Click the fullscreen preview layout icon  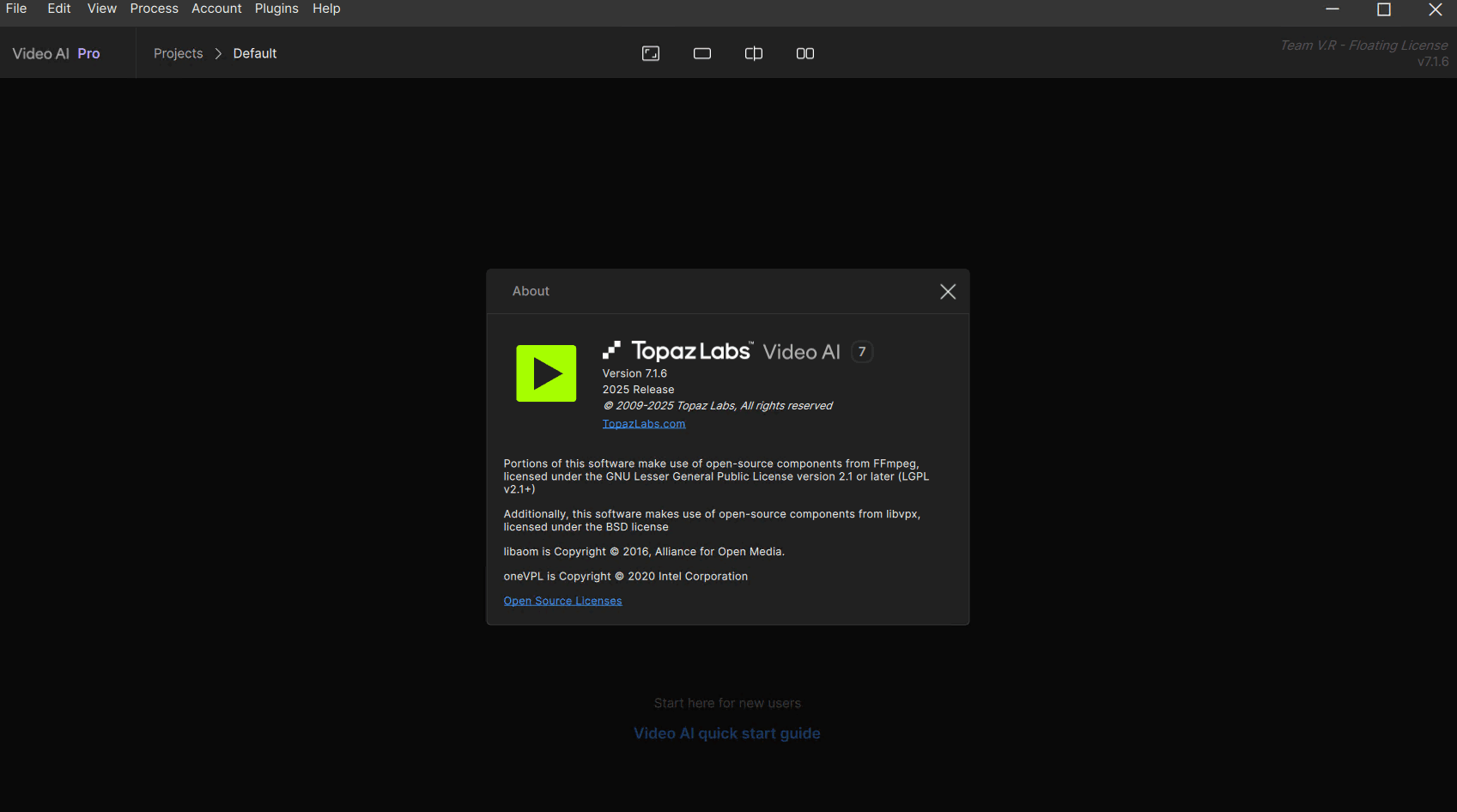pos(651,53)
